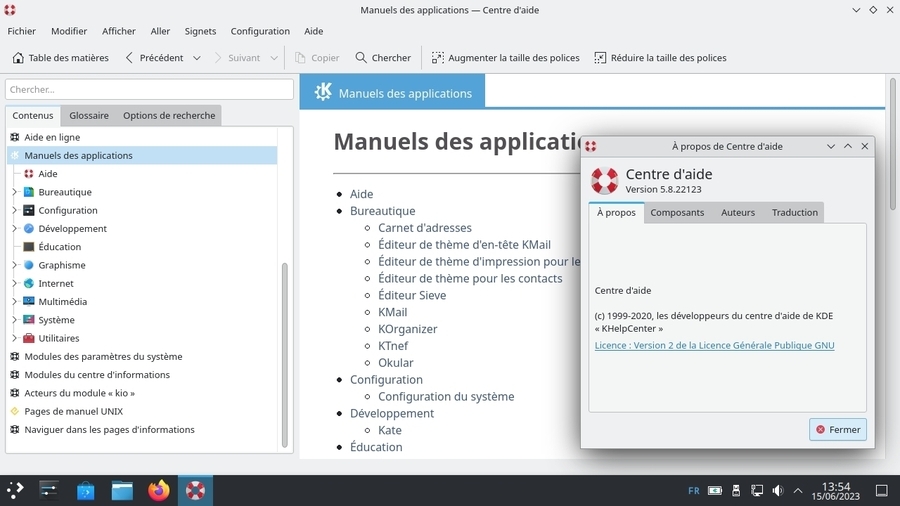Image resolution: width=900 pixels, height=506 pixels.
Task: Open the Kate manual link
Action: click(390, 430)
